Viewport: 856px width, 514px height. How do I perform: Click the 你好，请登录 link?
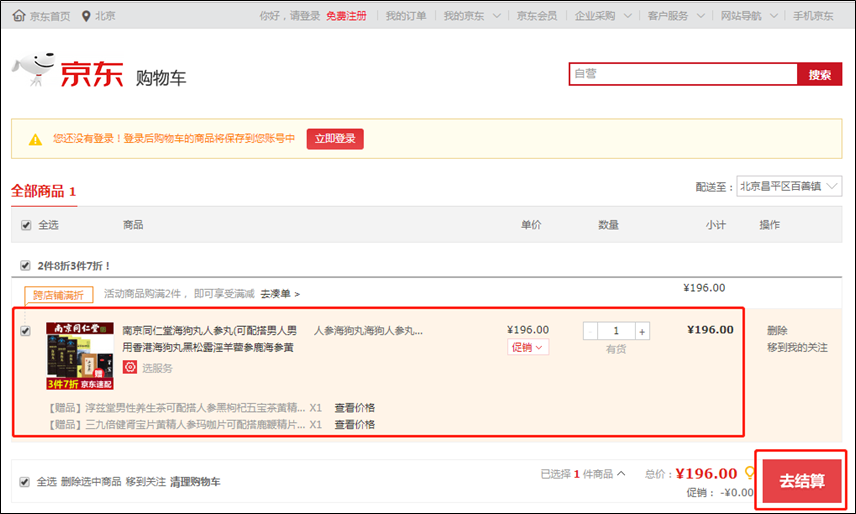pyautogui.click(x=289, y=16)
